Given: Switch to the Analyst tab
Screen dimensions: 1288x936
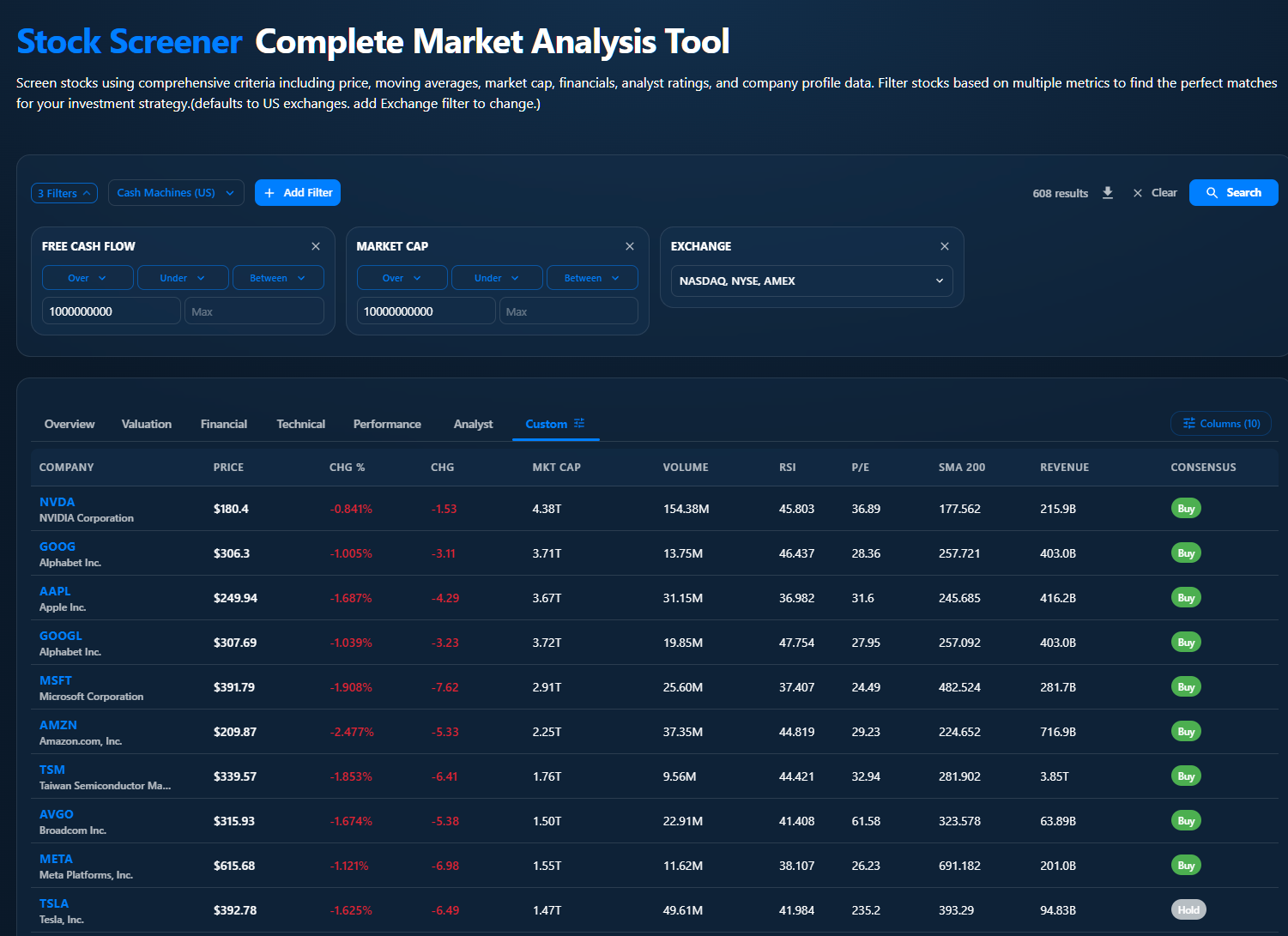Looking at the screenshot, I should 474,424.
